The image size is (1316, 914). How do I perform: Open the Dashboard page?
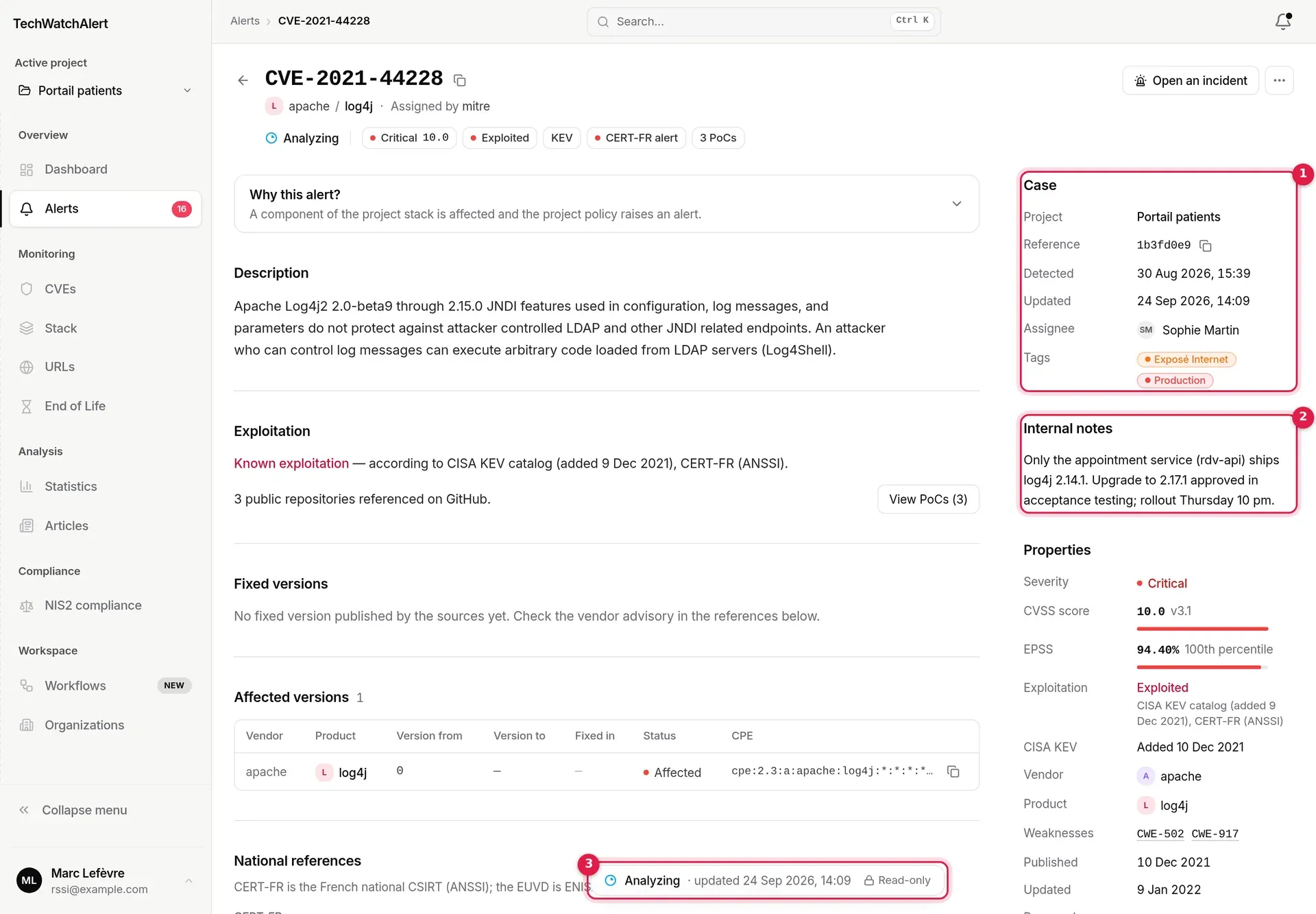coord(106,169)
